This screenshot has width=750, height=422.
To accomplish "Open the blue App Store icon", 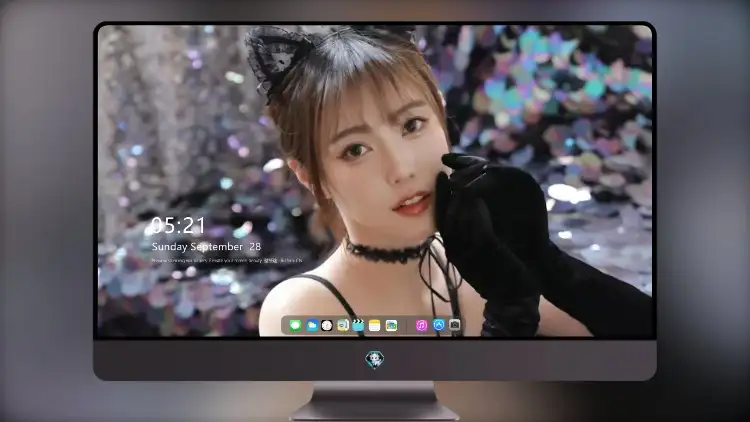I will tap(438, 325).
